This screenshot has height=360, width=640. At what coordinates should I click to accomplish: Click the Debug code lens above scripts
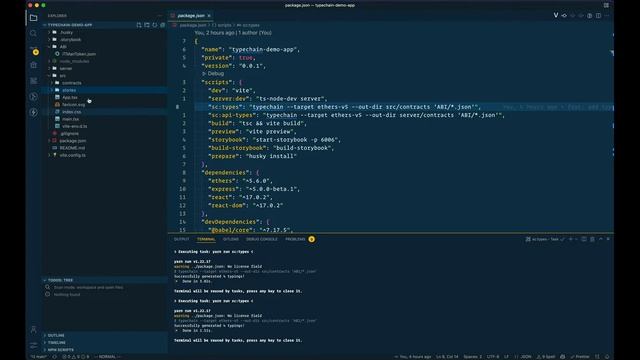(x=213, y=74)
